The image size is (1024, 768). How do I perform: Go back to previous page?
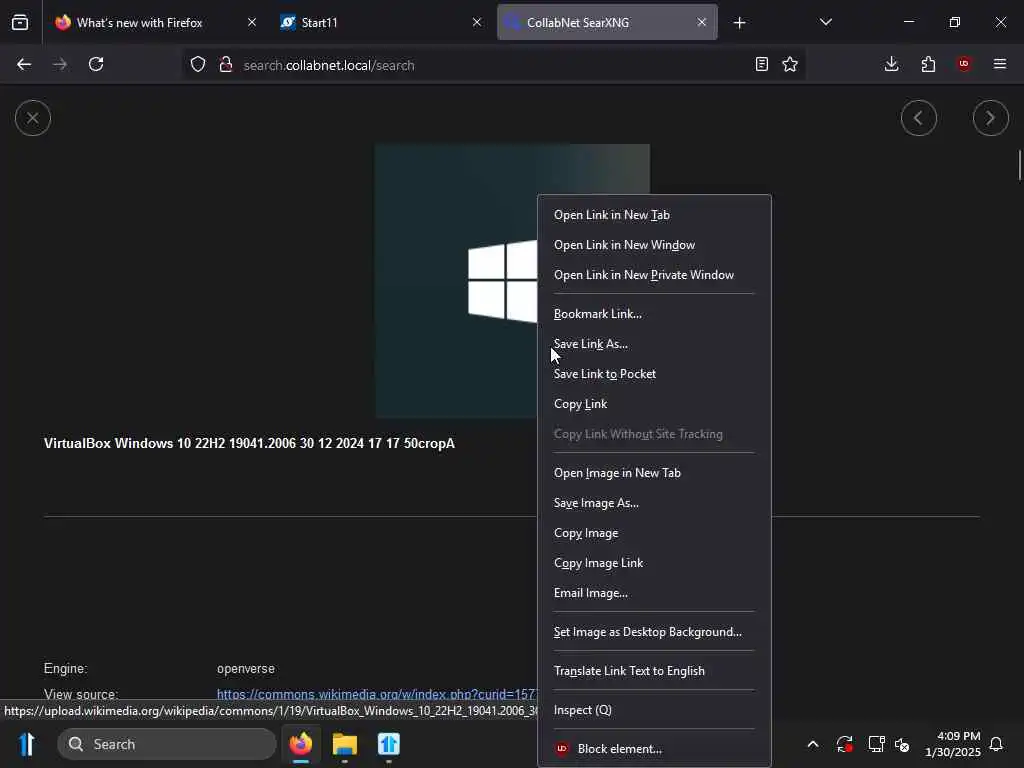tap(24, 64)
